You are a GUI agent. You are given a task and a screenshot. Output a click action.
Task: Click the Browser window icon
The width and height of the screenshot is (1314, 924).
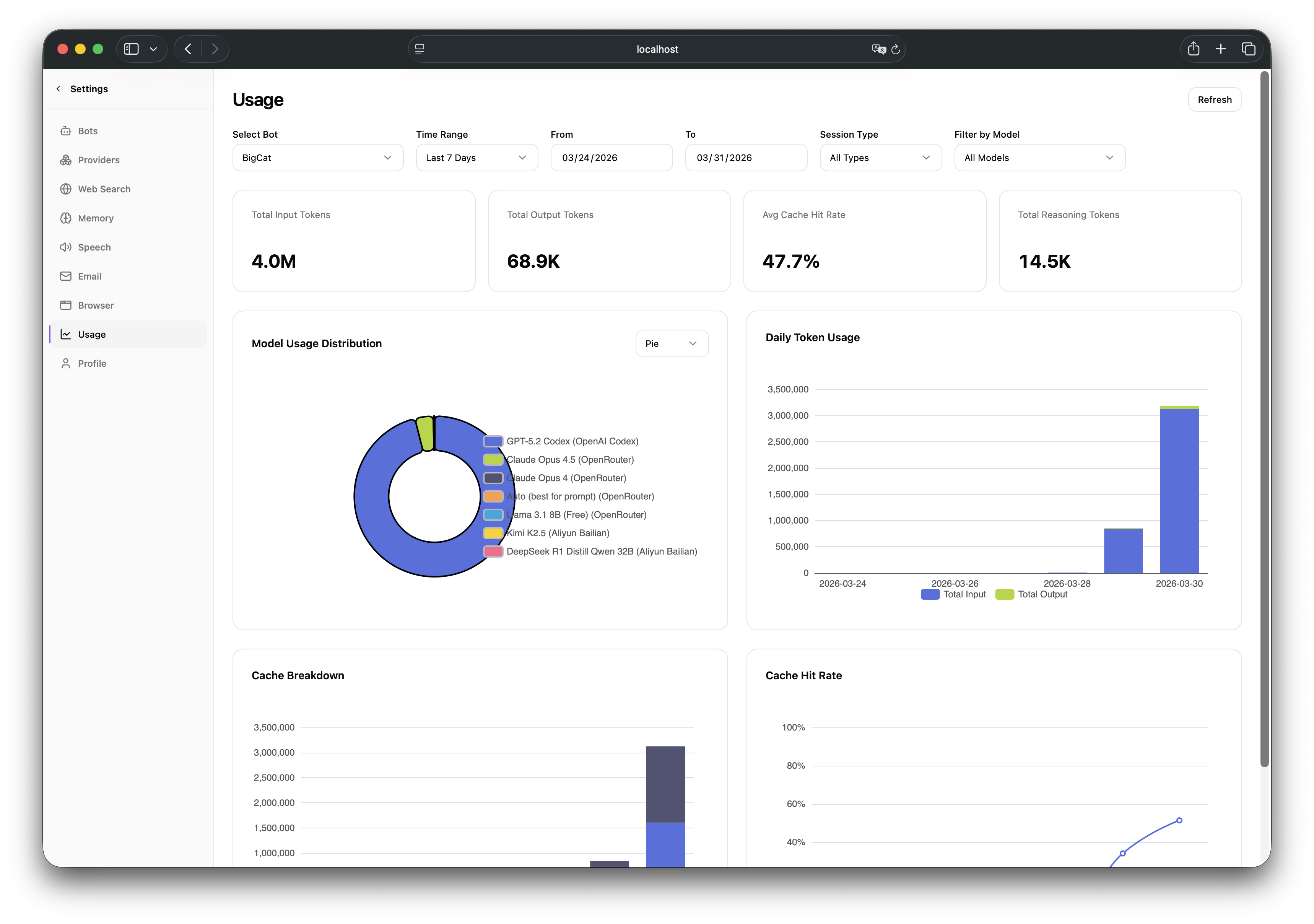[66, 305]
